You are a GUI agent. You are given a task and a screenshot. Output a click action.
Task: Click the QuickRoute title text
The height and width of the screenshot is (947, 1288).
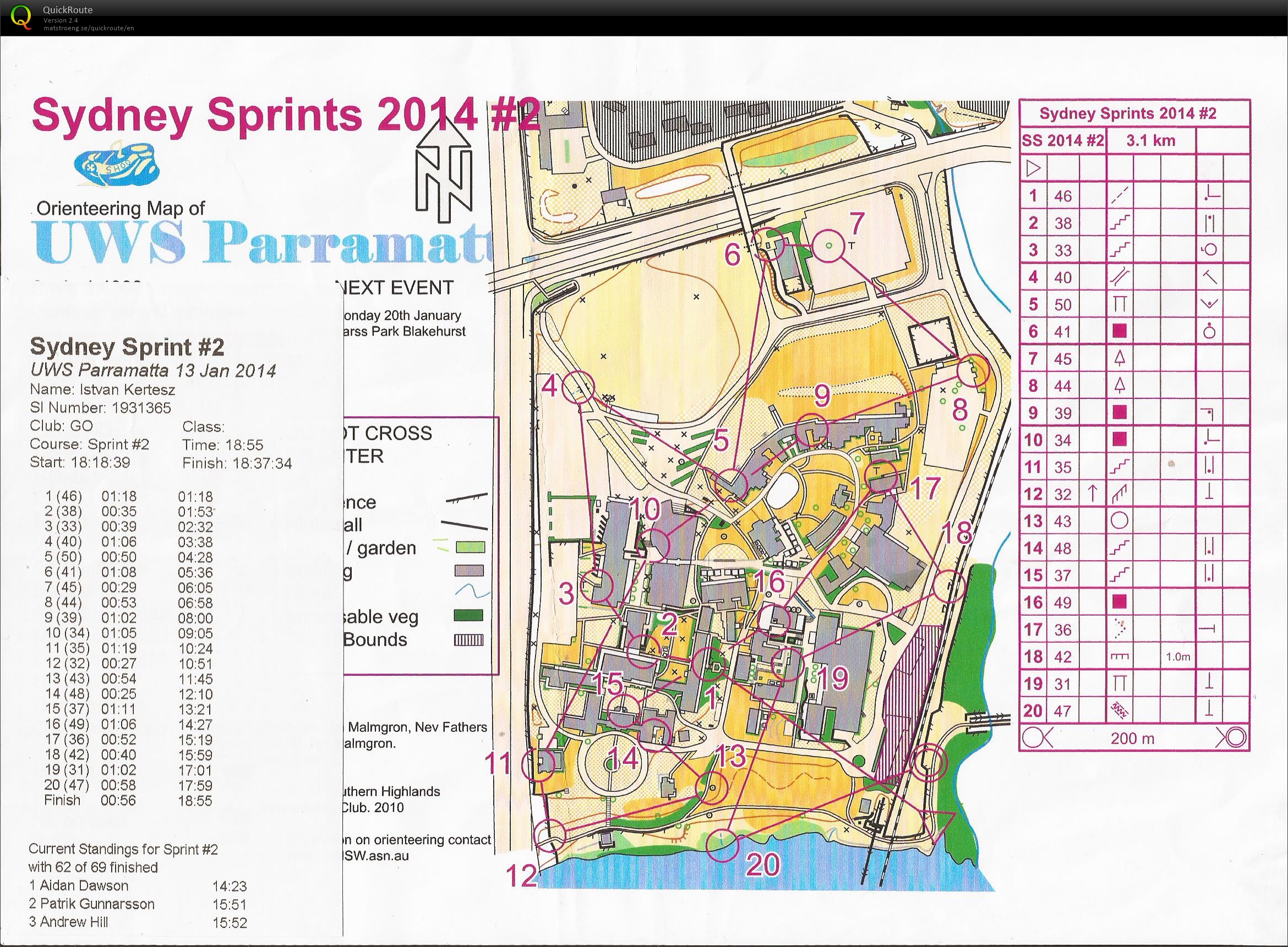click(x=68, y=10)
